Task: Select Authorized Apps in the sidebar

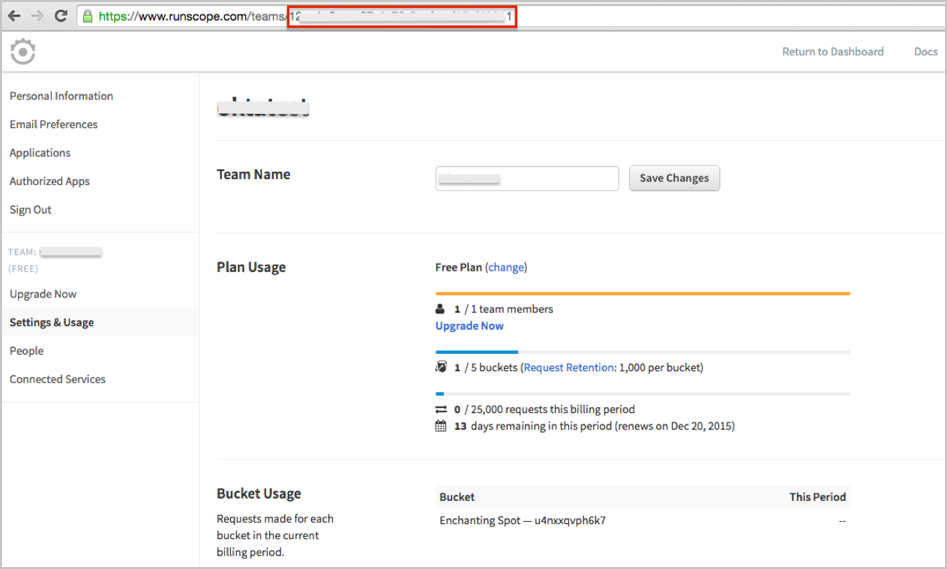Action: pos(49,182)
